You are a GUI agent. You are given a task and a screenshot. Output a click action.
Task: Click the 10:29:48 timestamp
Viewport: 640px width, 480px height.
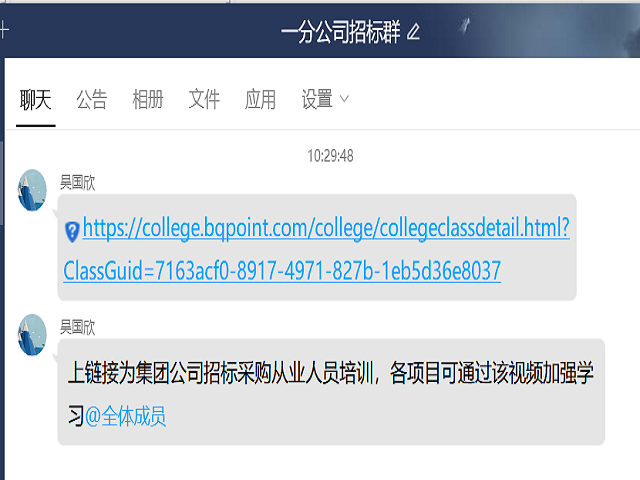330,156
